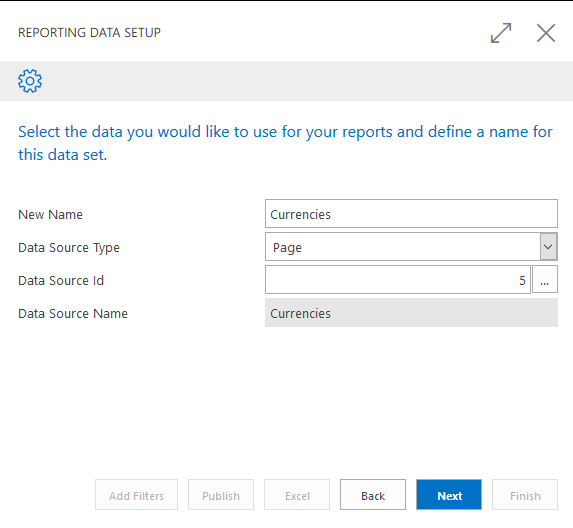This screenshot has height=528, width=573.
Task: Go to the Next wizard step
Action: pyautogui.click(x=449, y=495)
